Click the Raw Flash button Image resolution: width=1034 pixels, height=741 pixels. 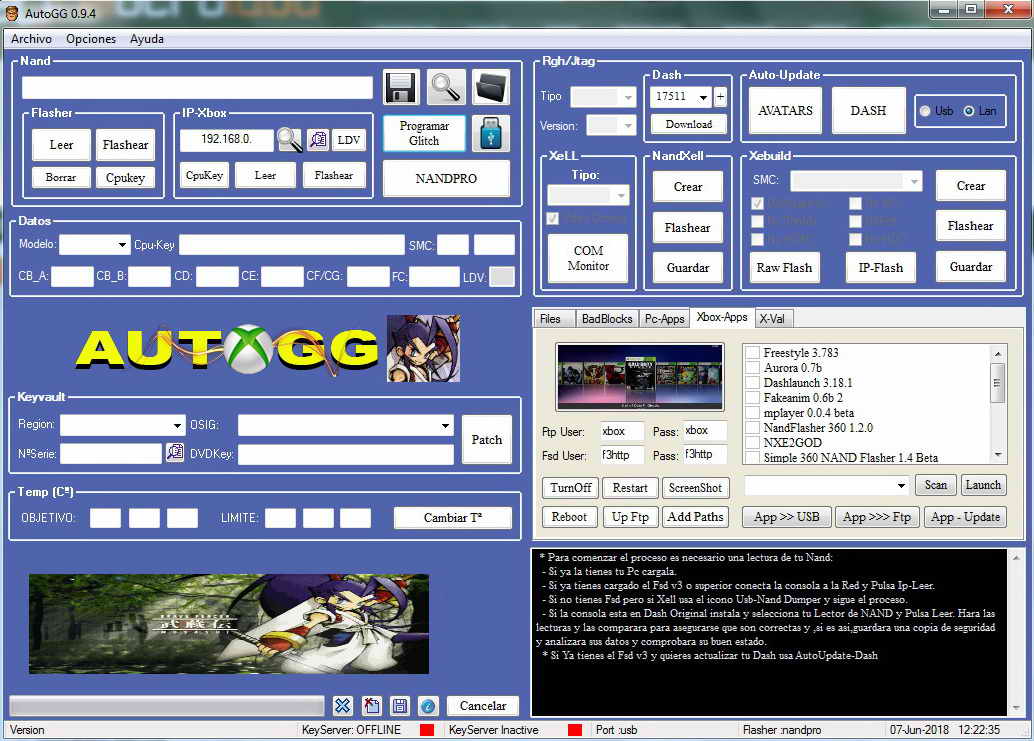[784, 268]
